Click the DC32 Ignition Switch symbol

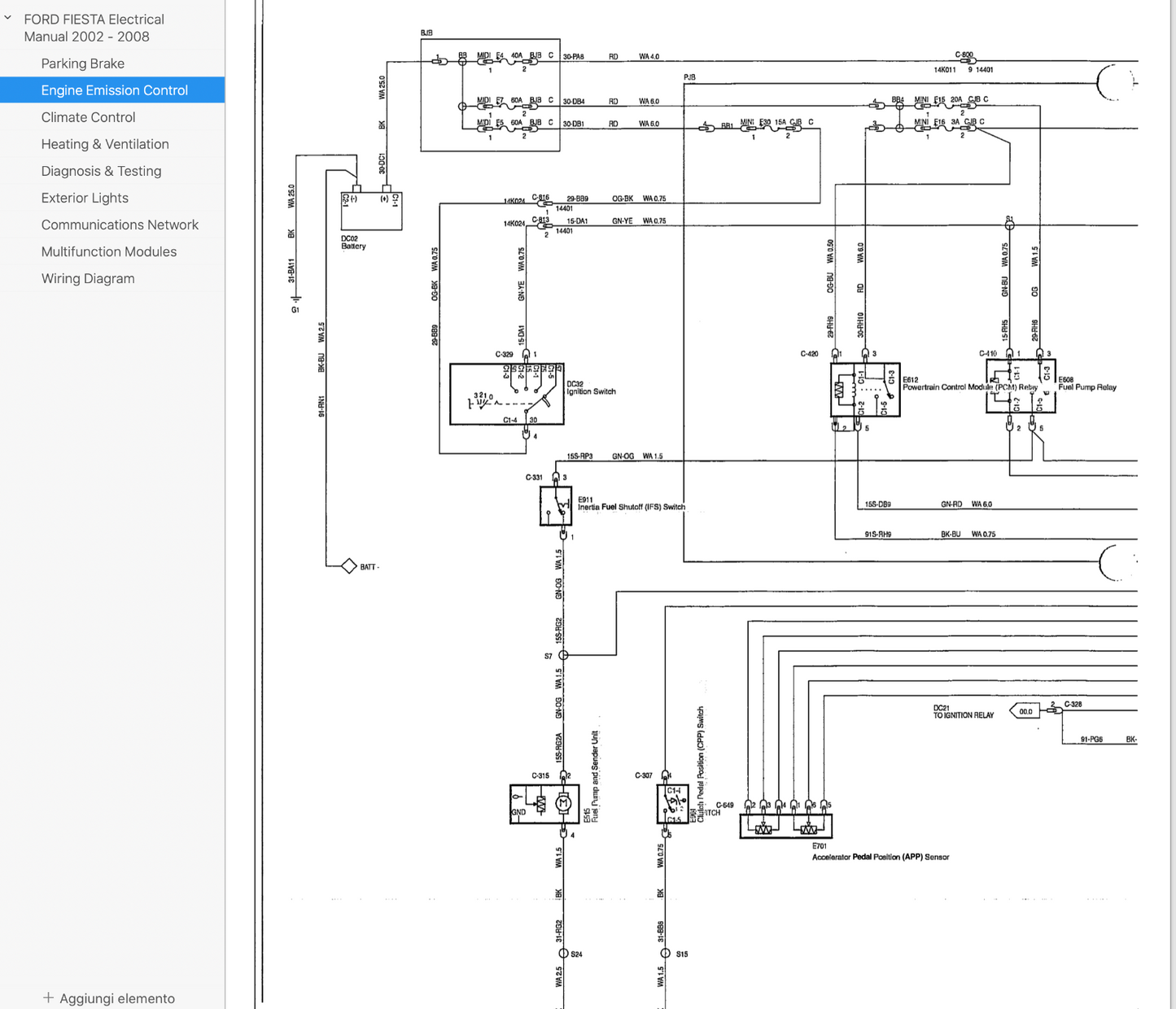(x=506, y=394)
